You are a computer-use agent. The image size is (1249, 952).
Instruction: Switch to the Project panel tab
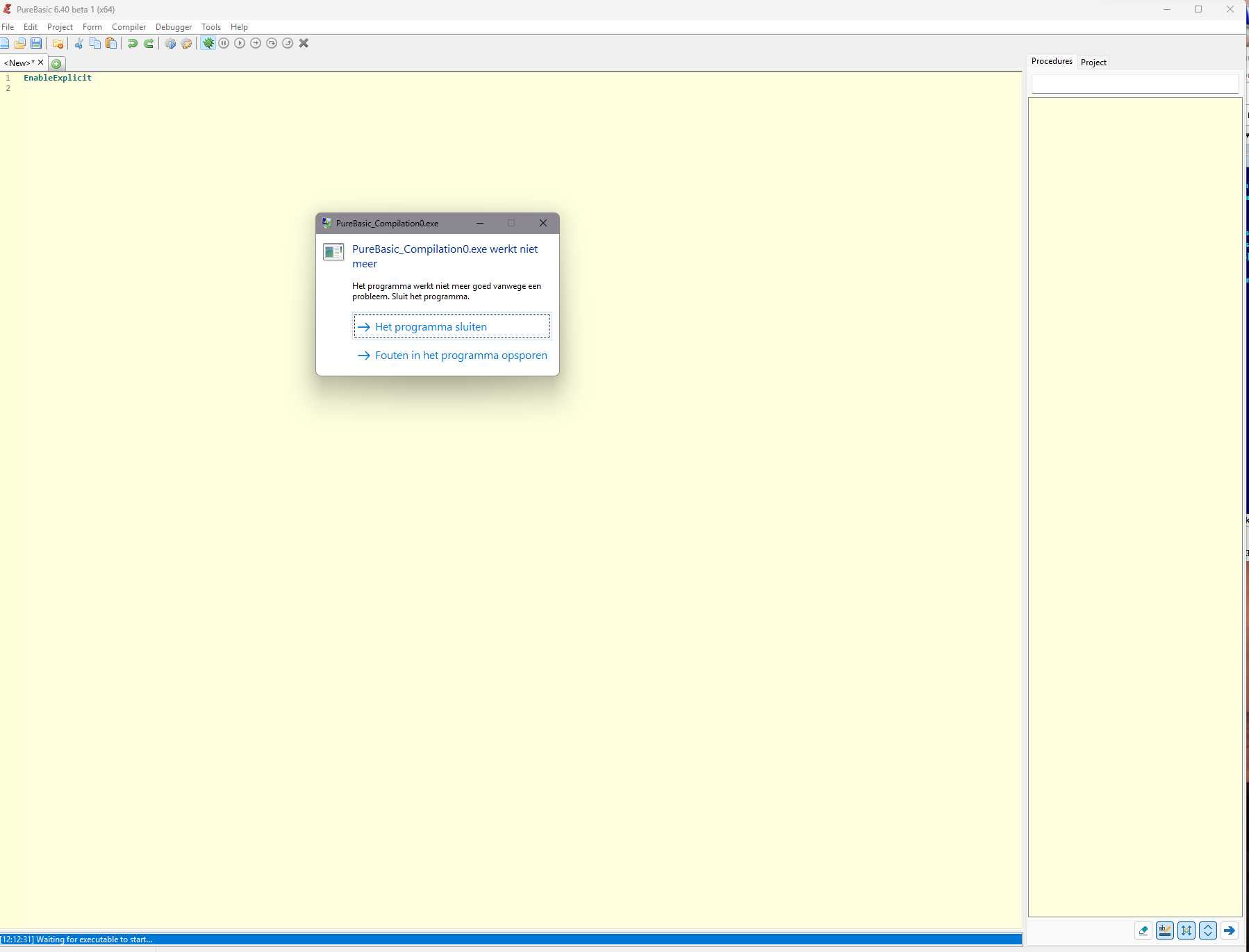1093,62
